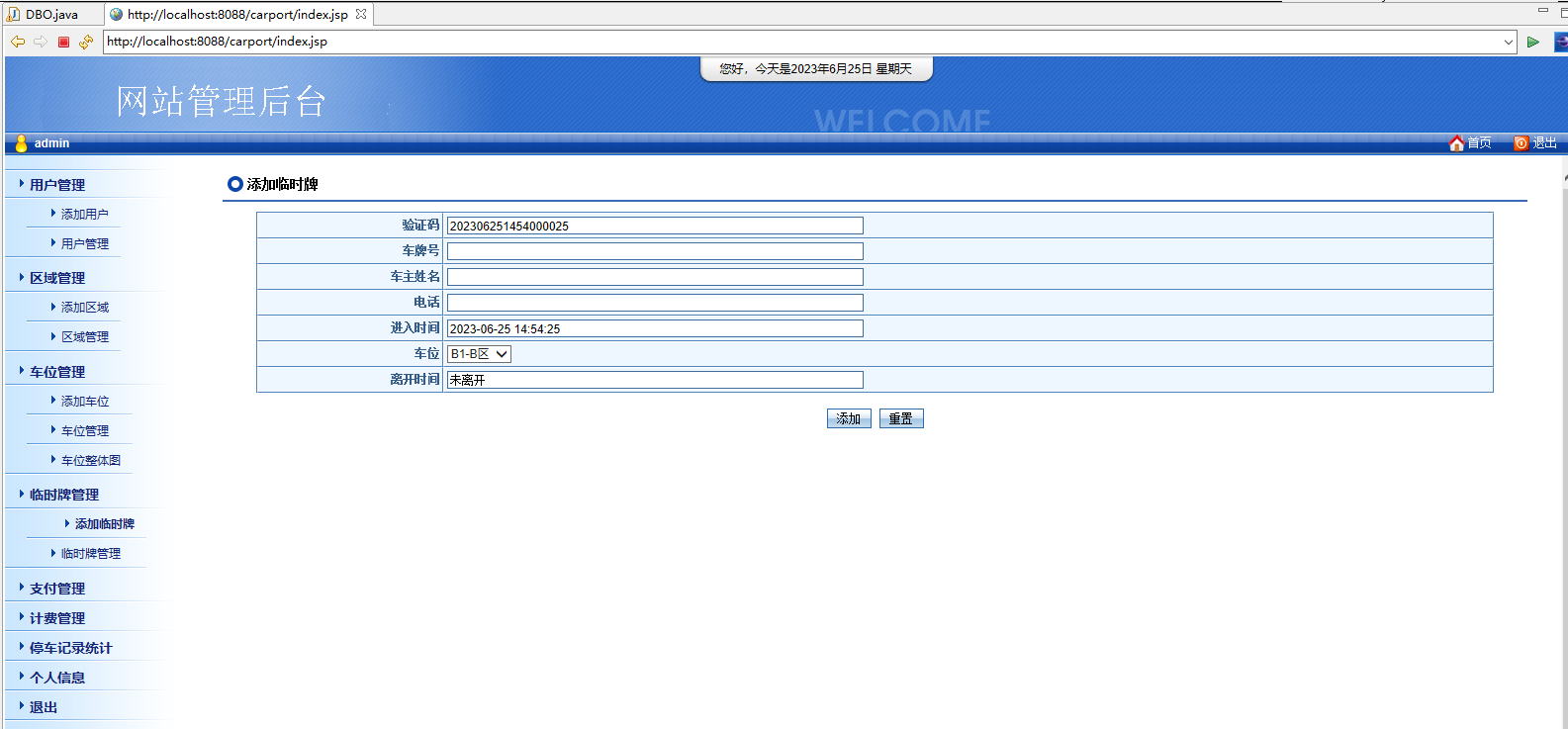Open the 区域管理 submenu link
Viewport: 1568px width, 729px height.
85,337
